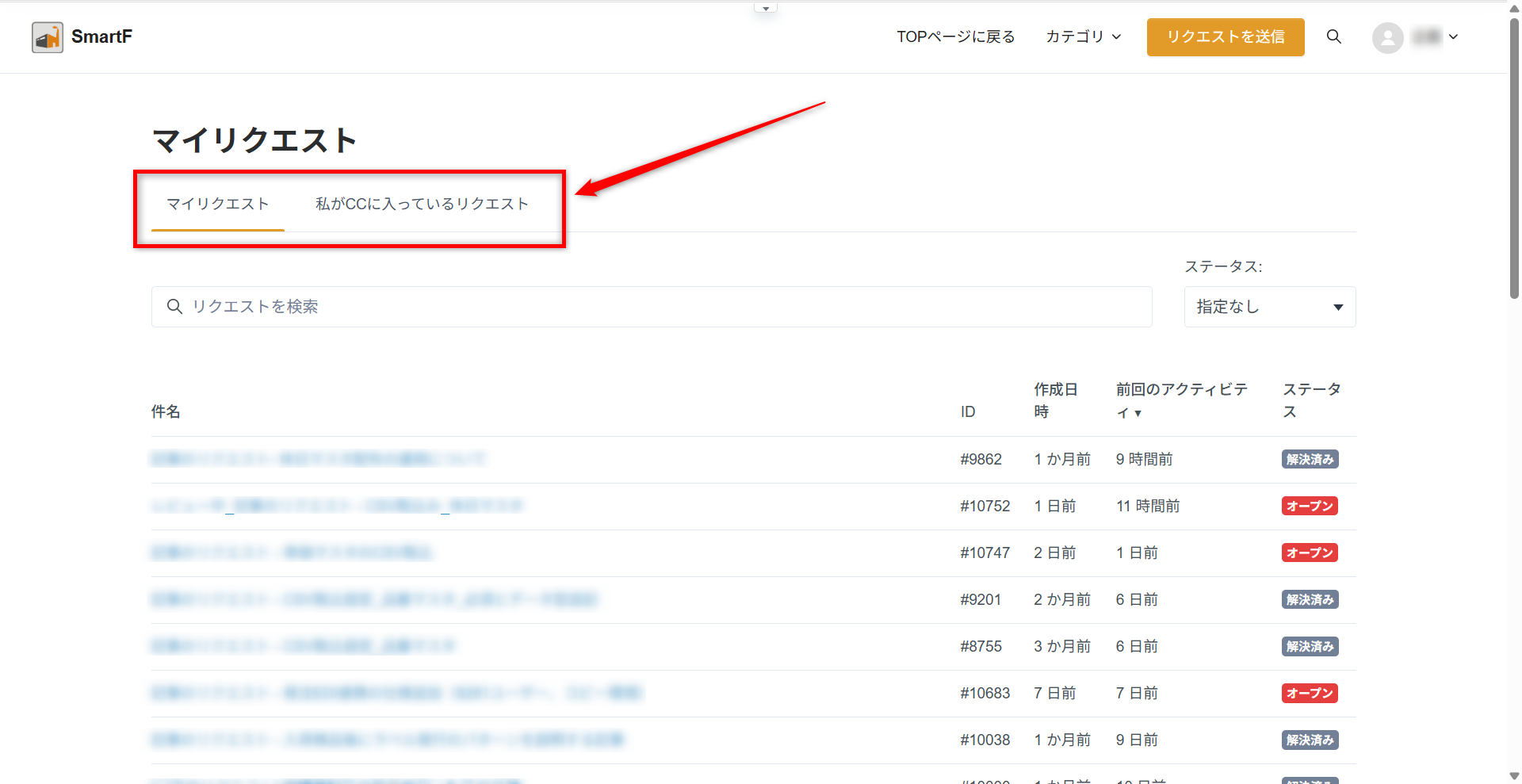
Task: Open the search magnifier in header
Action: tap(1334, 37)
